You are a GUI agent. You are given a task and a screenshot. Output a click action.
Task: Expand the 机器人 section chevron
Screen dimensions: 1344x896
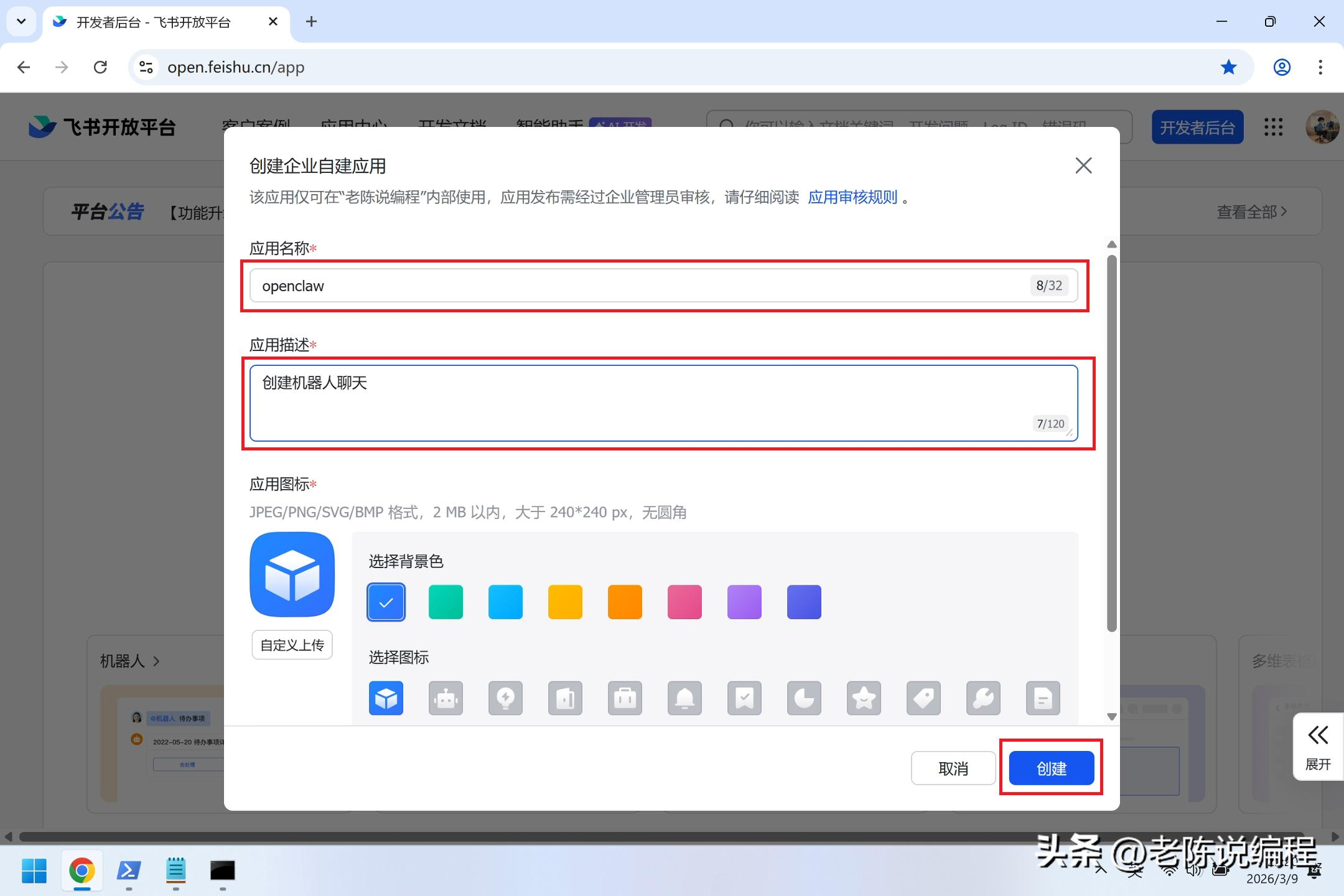(x=157, y=661)
